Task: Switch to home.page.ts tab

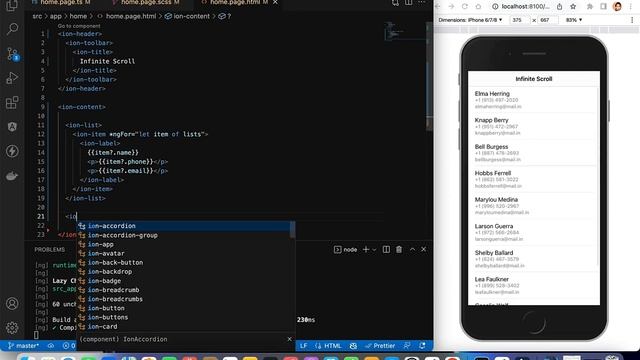Action: tap(61, 2)
